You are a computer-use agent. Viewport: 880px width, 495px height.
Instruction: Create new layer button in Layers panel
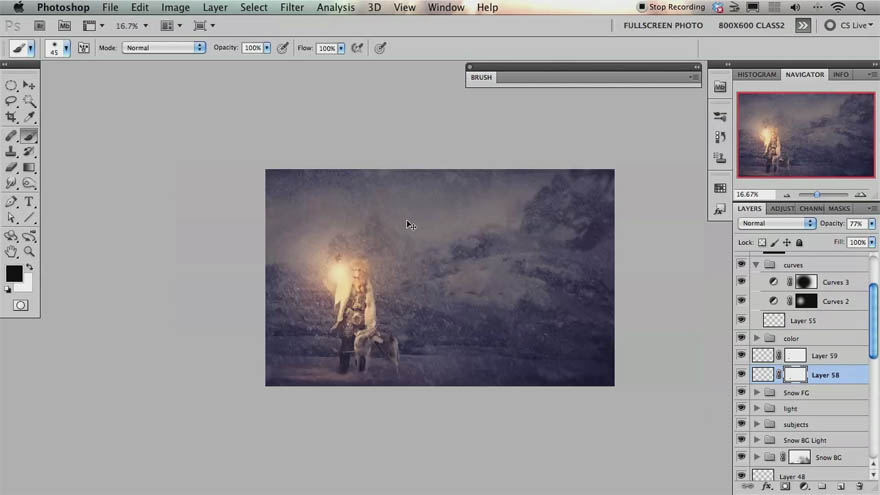841,486
